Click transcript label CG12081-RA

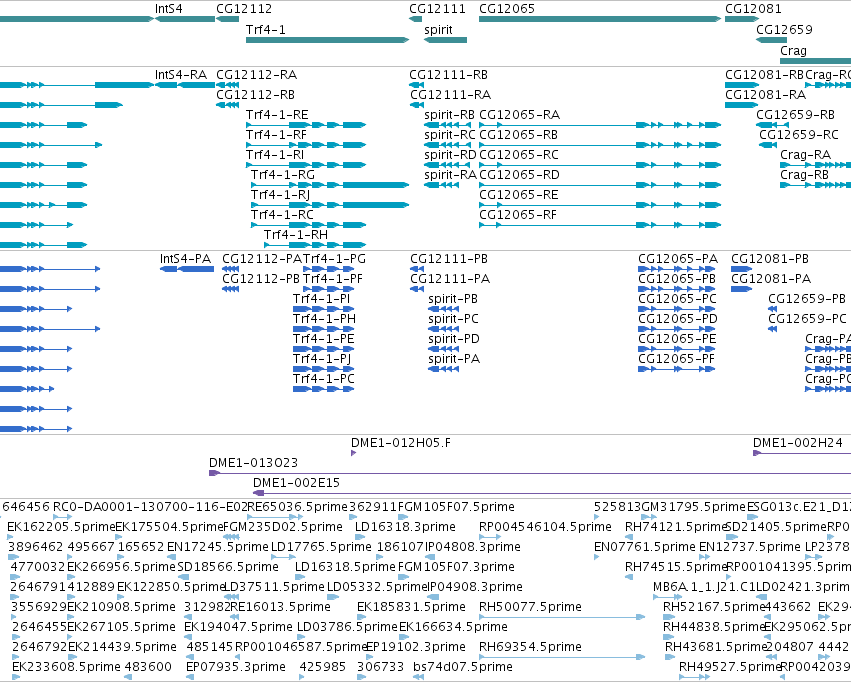click(x=765, y=94)
